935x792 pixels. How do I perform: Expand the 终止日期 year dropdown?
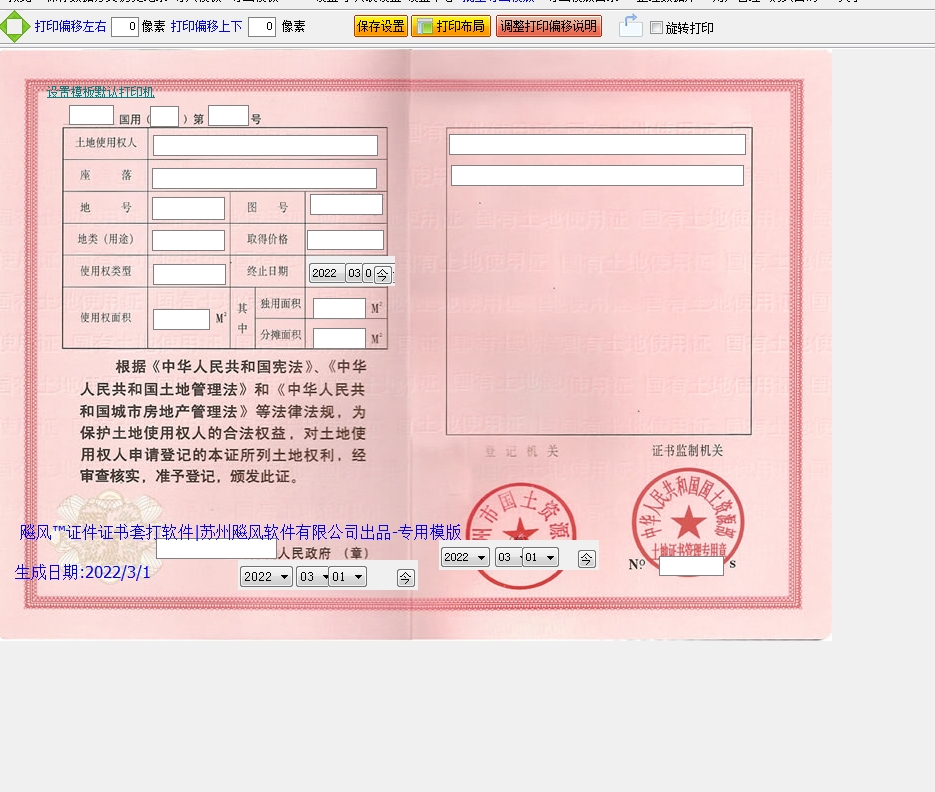click(x=326, y=273)
